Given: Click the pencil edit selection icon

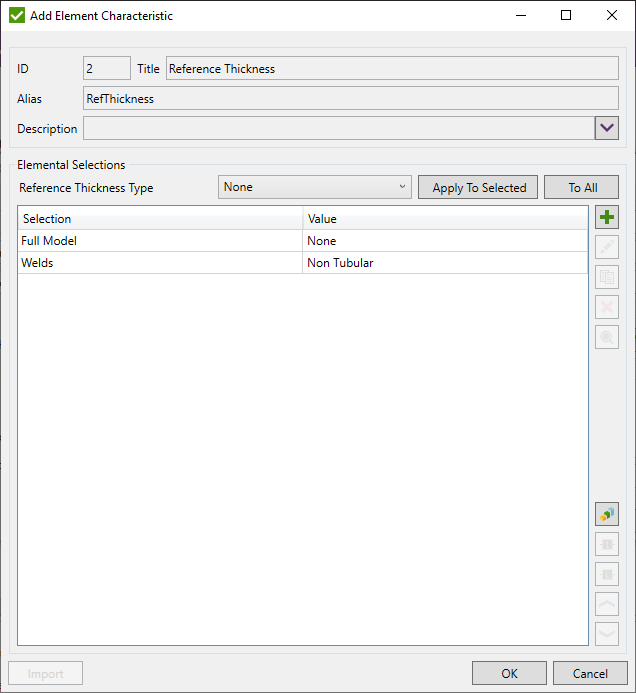Looking at the screenshot, I should [x=606, y=247].
